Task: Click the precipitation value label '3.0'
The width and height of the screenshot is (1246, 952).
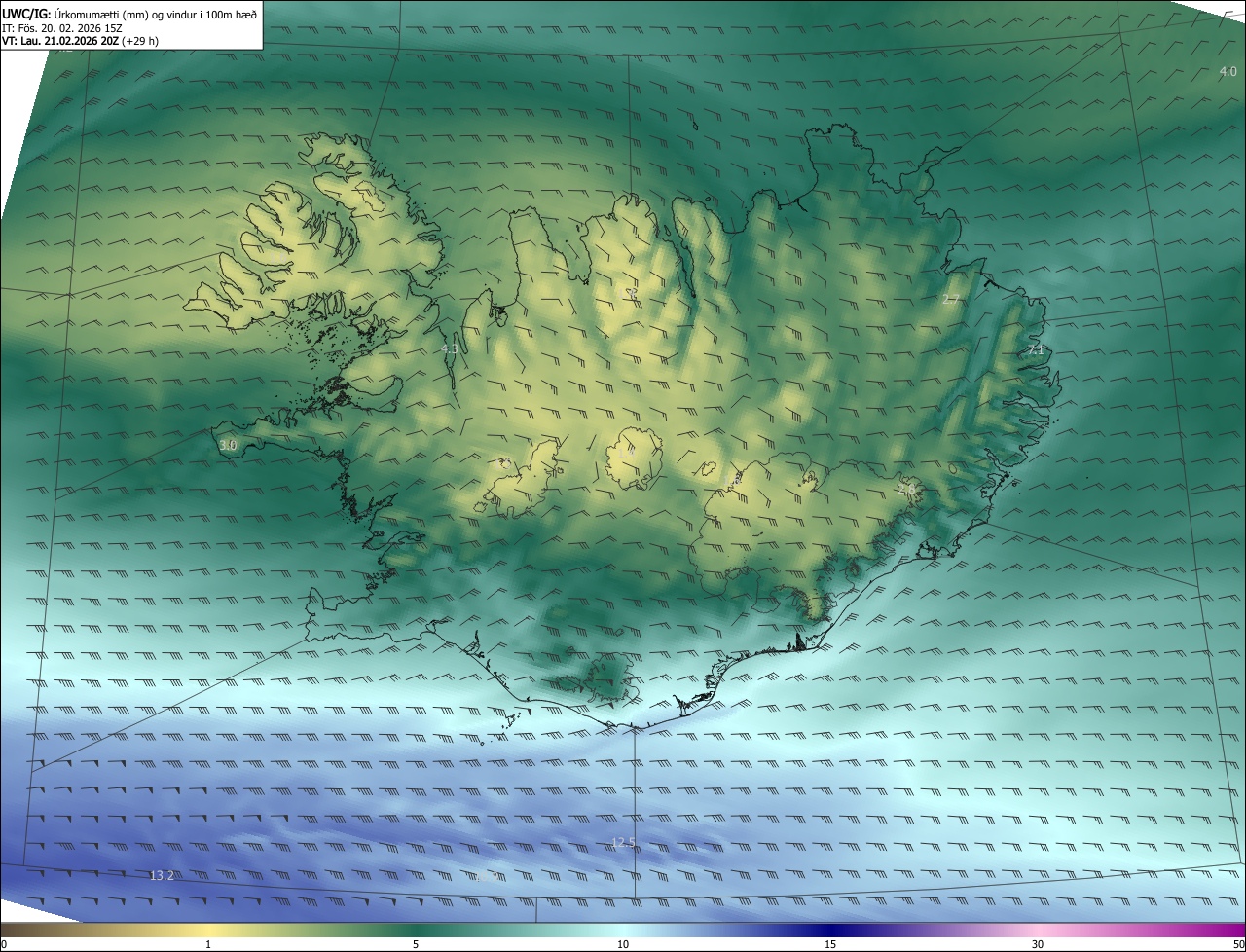Action: (228, 445)
